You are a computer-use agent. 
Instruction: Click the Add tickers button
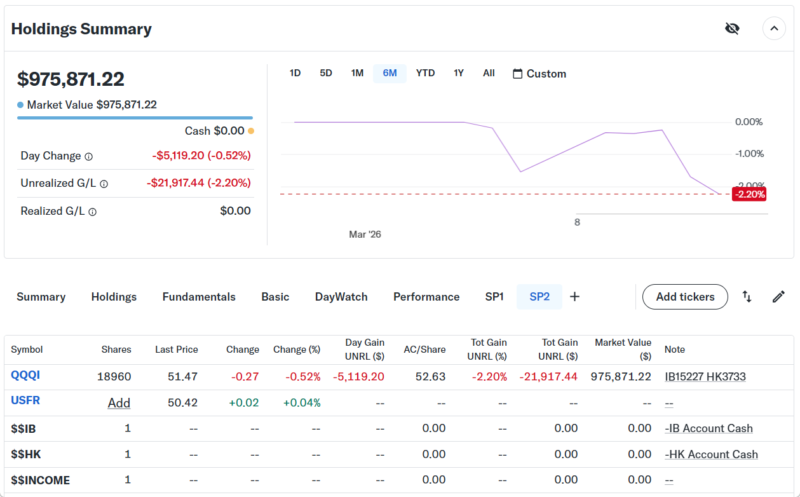[684, 297]
